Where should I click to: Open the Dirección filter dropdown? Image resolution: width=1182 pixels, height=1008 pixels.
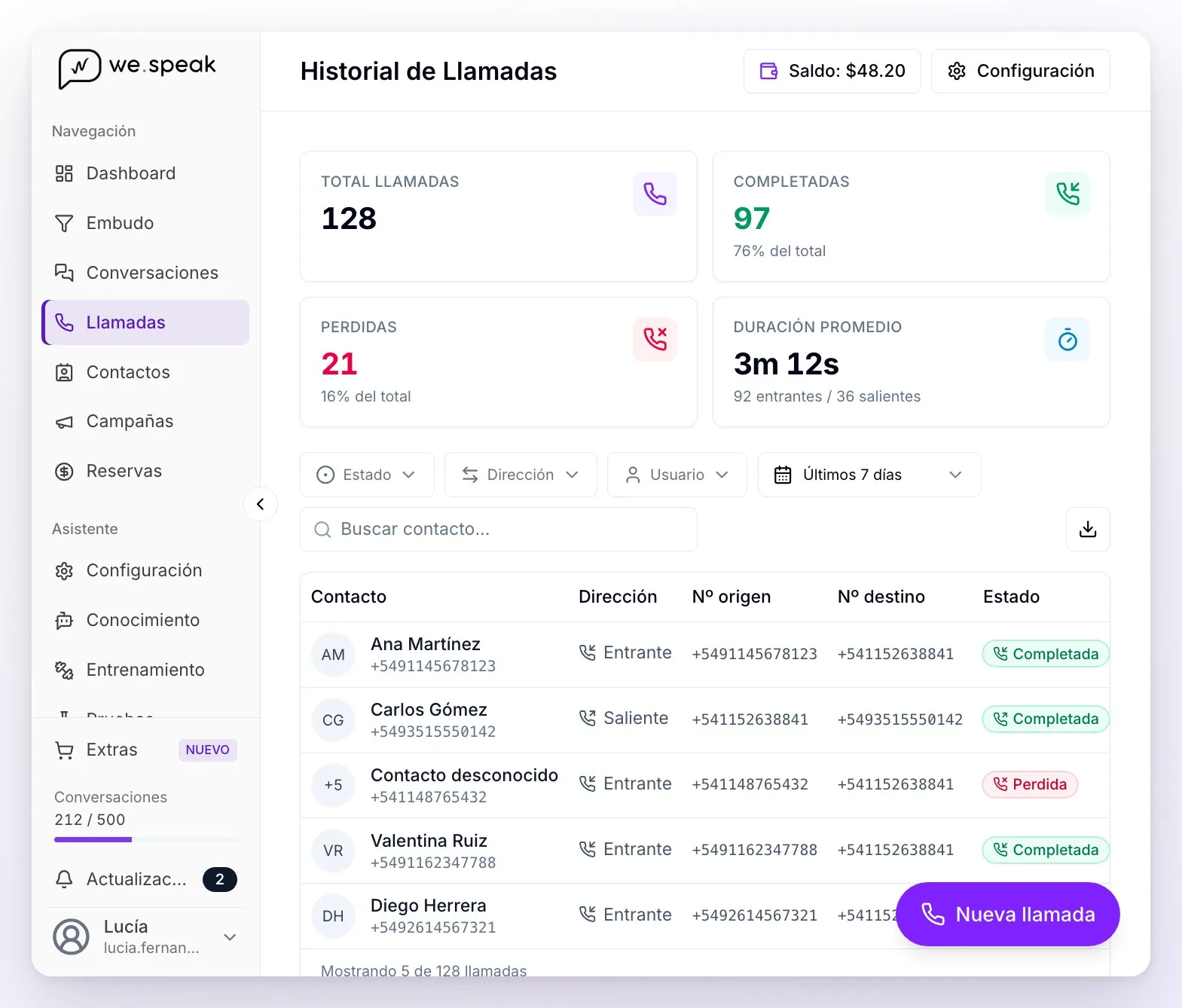pyautogui.click(x=521, y=475)
